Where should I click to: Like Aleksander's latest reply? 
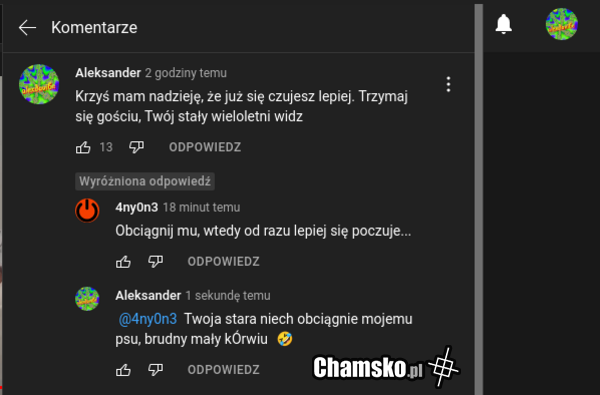coord(123,370)
